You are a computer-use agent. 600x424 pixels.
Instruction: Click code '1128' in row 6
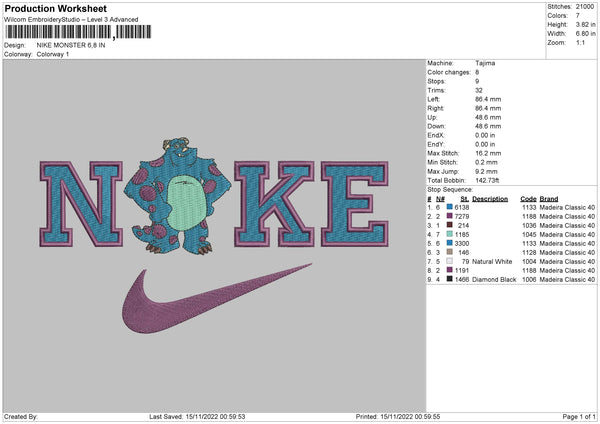[529, 252]
